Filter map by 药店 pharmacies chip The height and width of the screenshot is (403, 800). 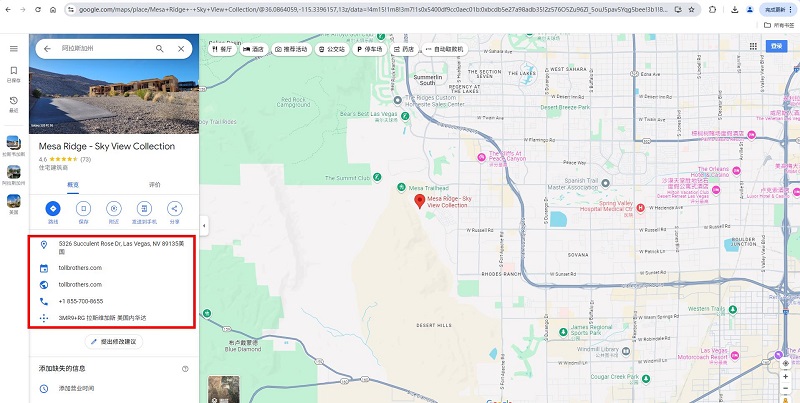(x=404, y=49)
